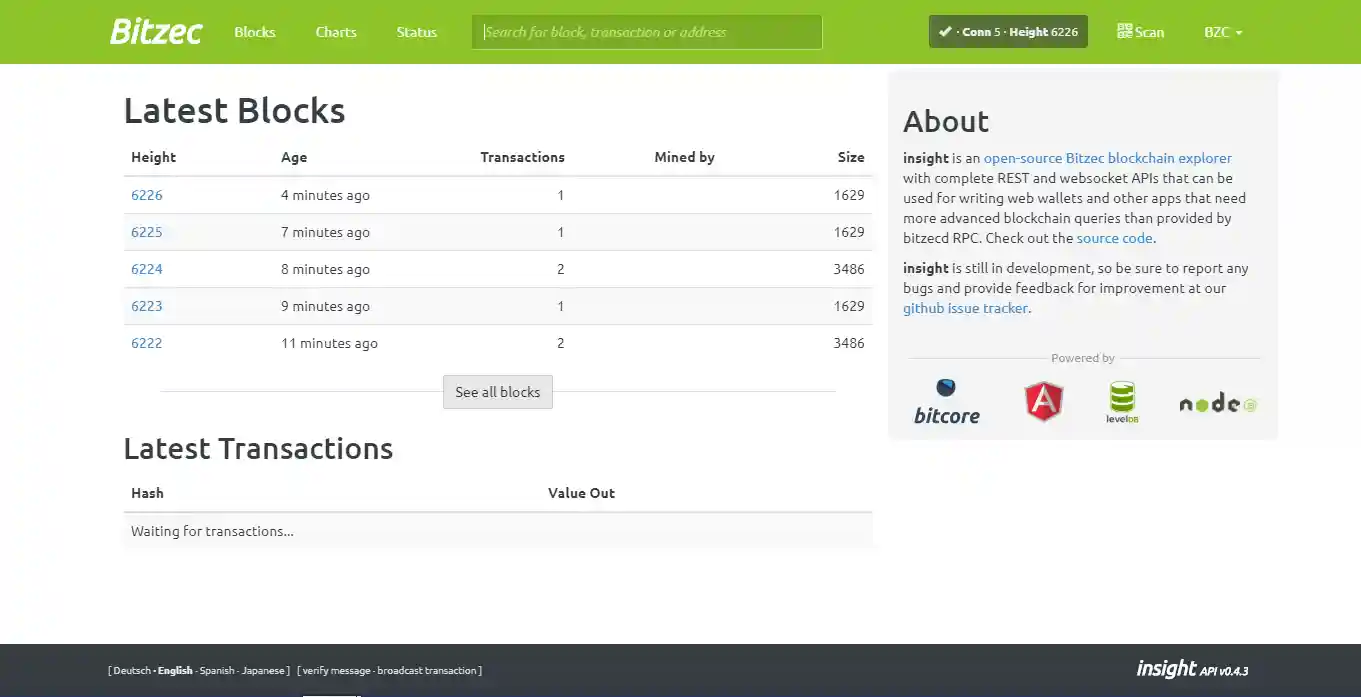The height and width of the screenshot is (697, 1361).
Task: Click size 3486 in block 6224 row
Action: pos(848,269)
